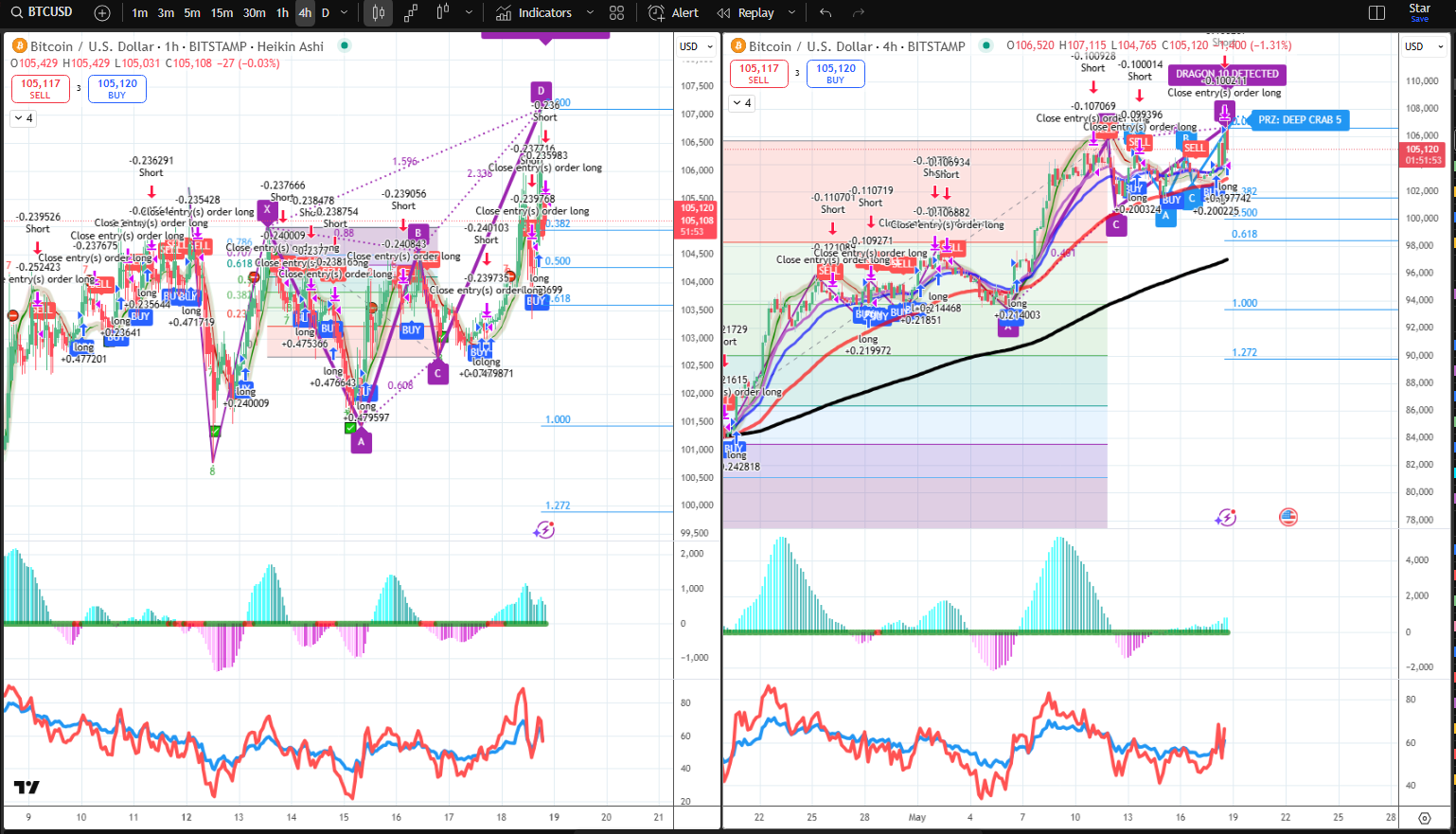Expand the Replay options dropdown
This screenshot has width=1456, height=834.
click(790, 13)
